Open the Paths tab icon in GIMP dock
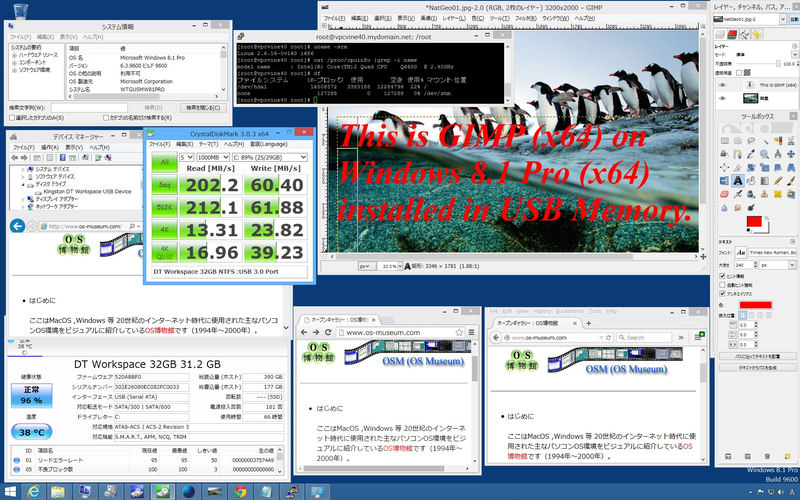This screenshot has width=800, height=500. pyautogui.click(x=744, y=34)
